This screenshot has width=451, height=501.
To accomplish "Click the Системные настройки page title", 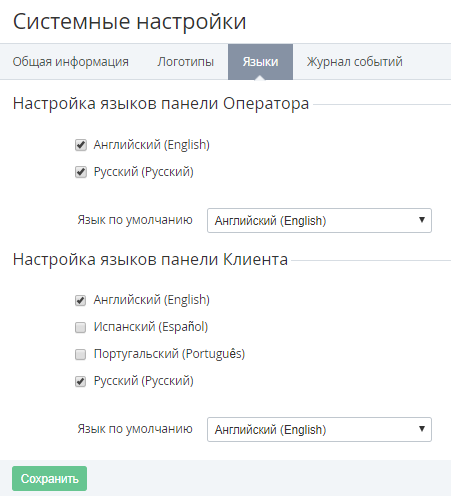I will (130, 22).
